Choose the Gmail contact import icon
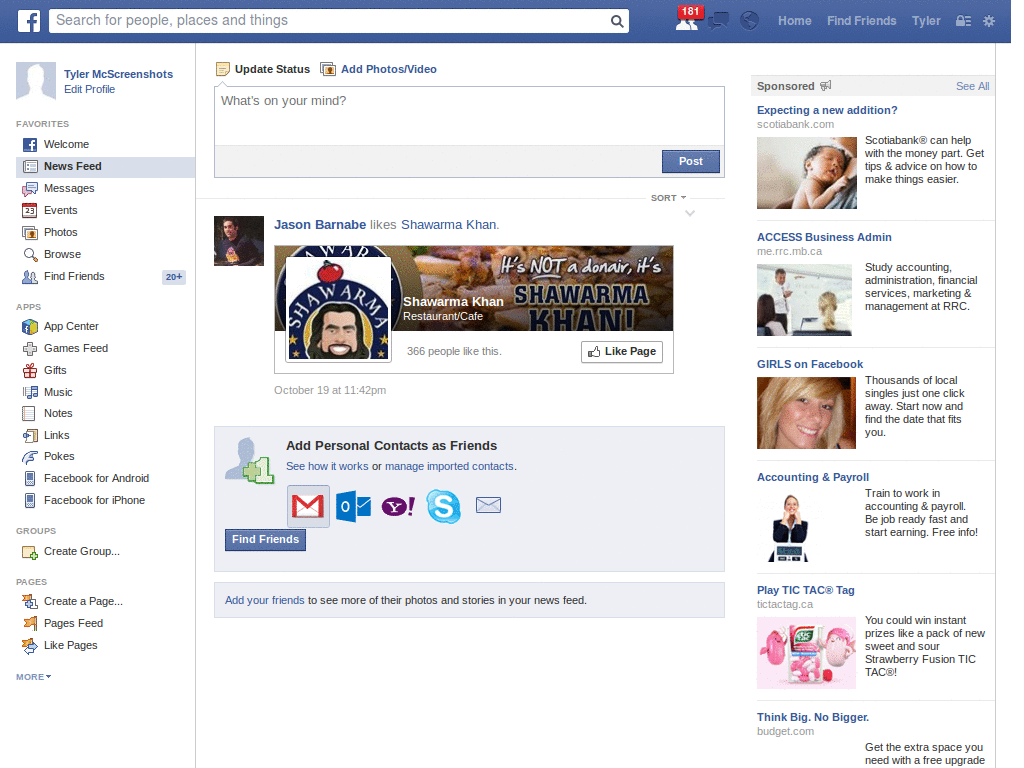This screenshot has height=768, width=1024. 308,505
